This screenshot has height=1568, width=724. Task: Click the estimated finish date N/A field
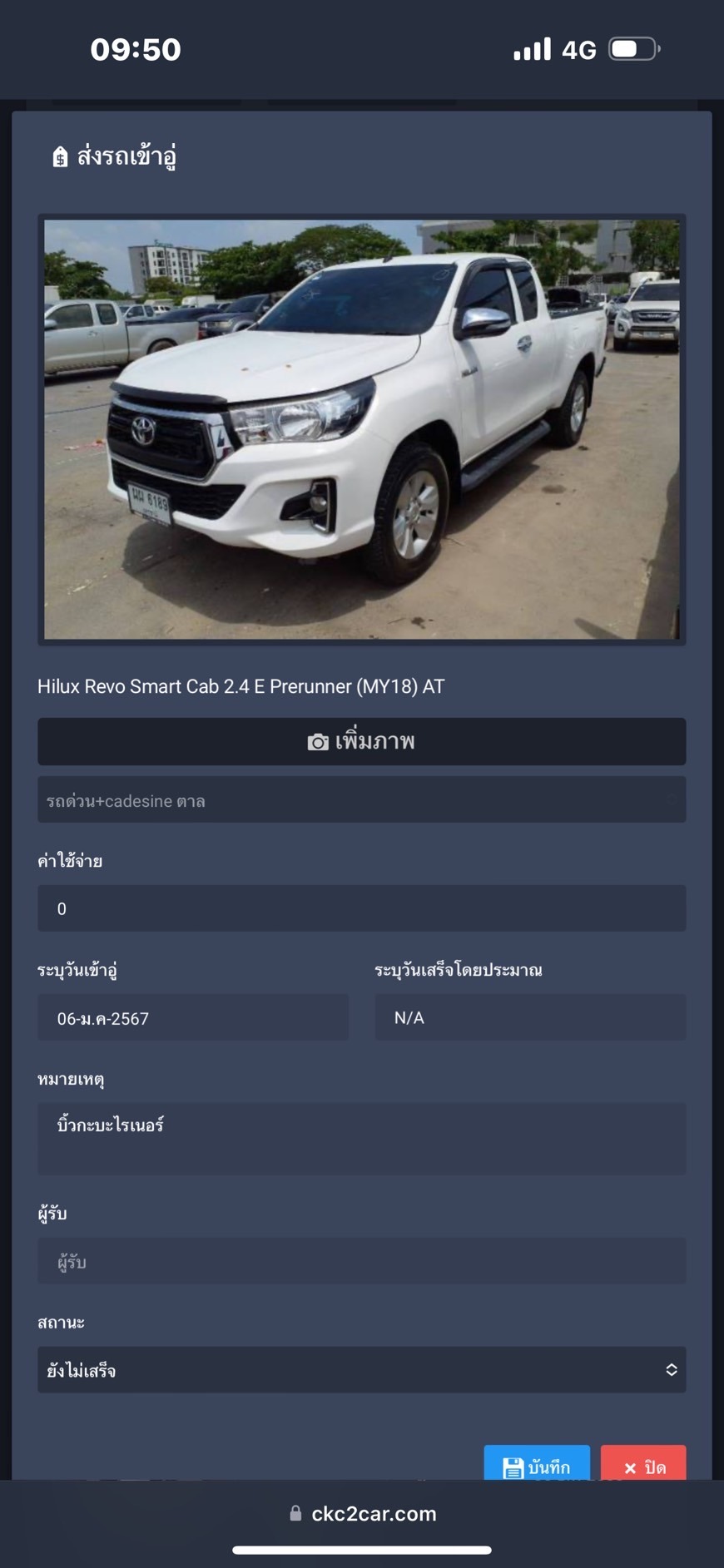point(531,1017)
